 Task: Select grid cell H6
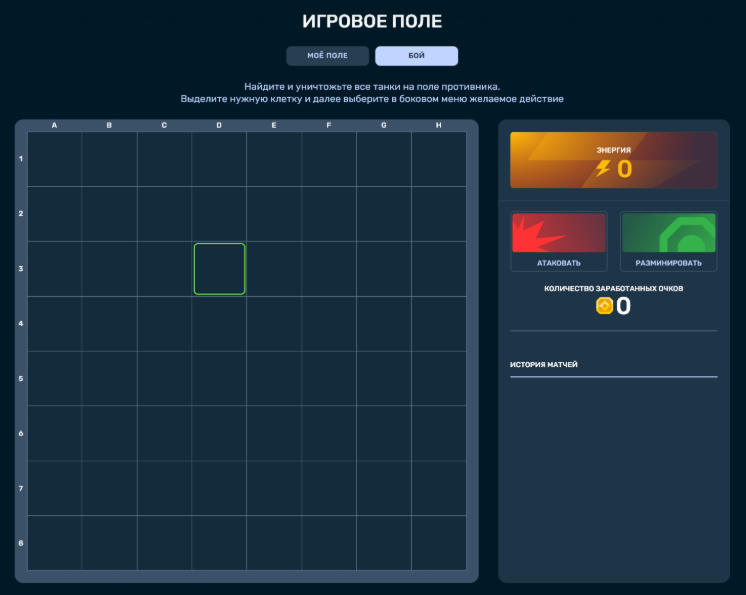coord(439,433)
